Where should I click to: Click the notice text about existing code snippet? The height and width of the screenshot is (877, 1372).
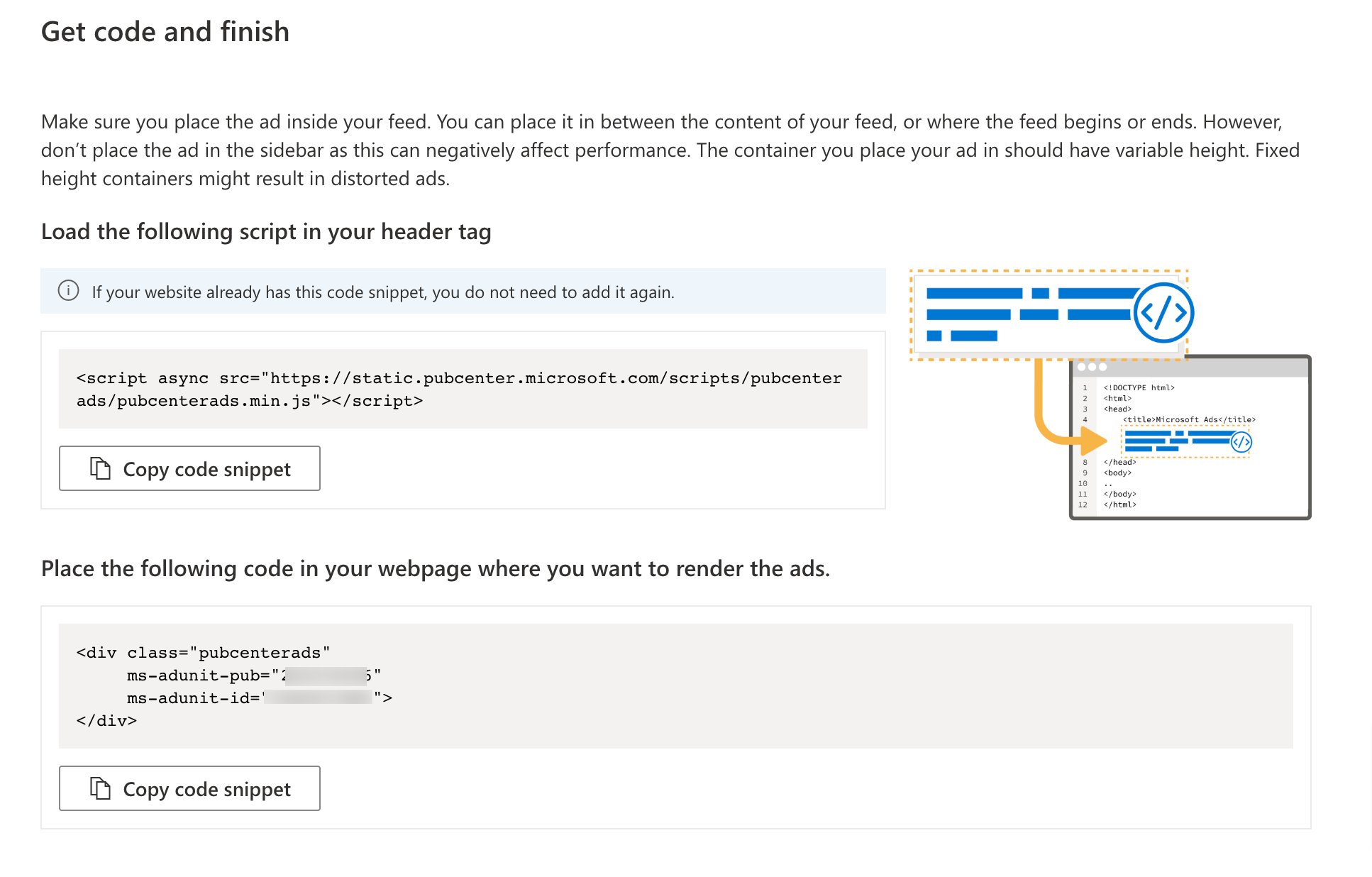click(x=382, y=292)
